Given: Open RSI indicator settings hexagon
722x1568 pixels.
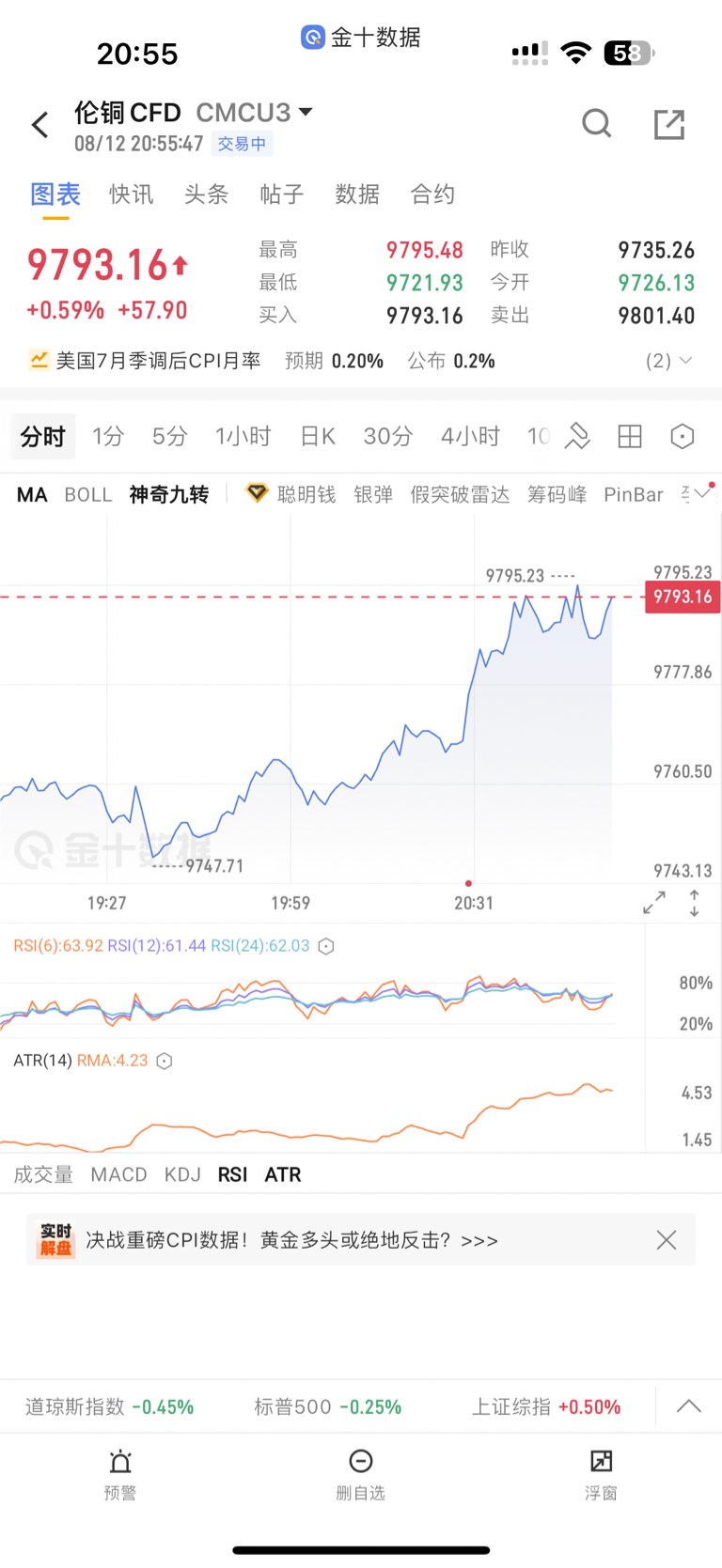Looking at the screenshot, I should pos(326,946).
